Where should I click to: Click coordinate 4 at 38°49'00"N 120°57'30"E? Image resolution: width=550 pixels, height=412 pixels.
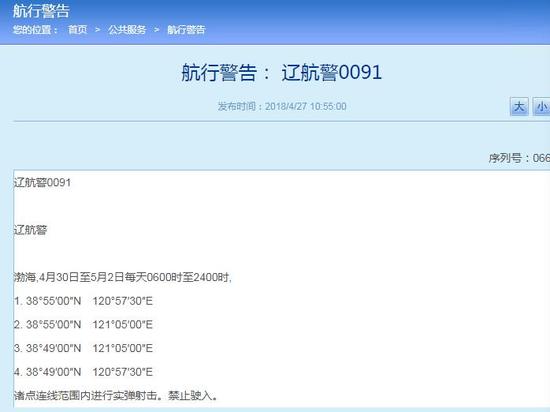83,372
